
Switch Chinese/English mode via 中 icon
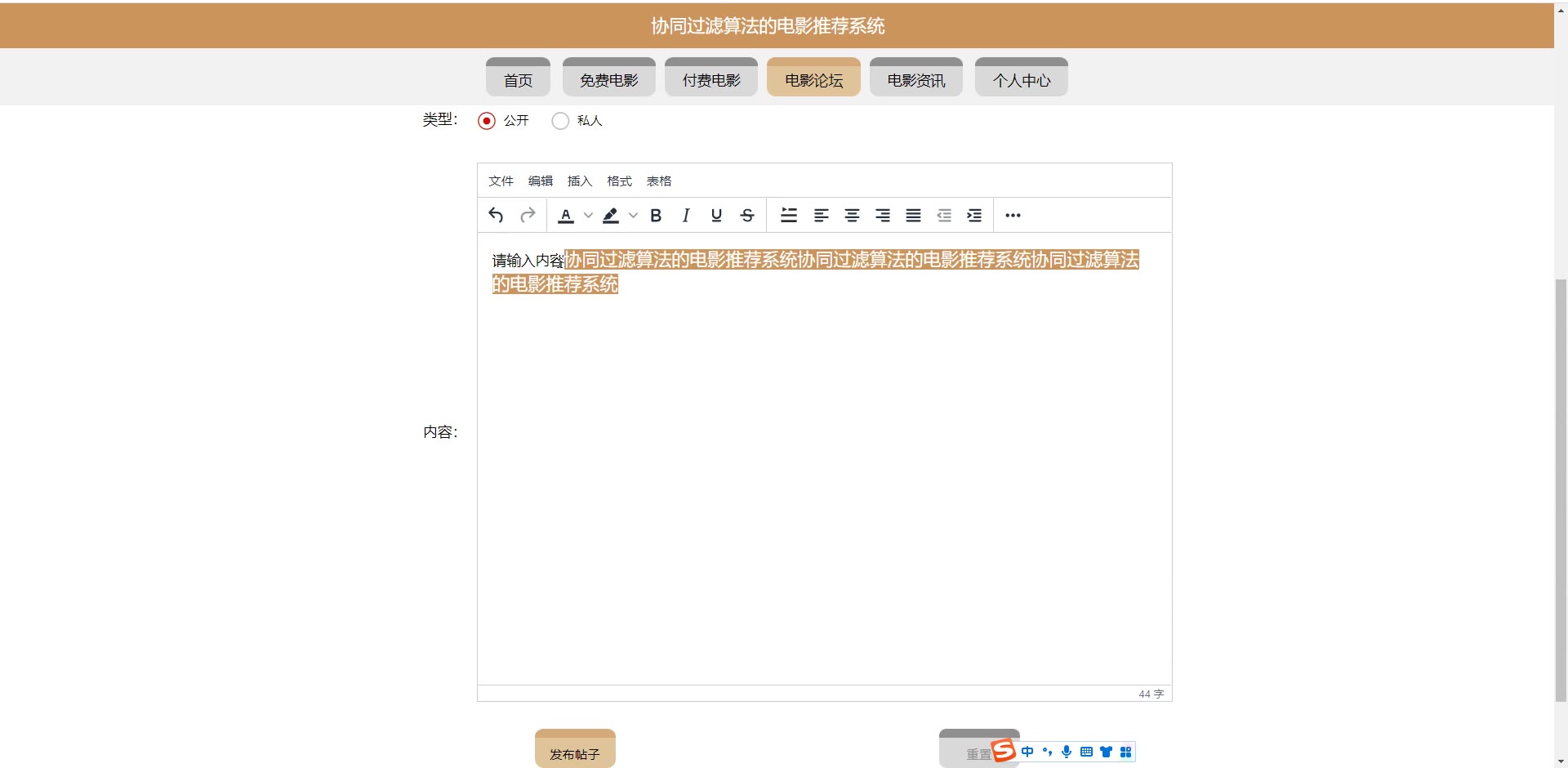pyautogui.click(x=1027, y=752)
